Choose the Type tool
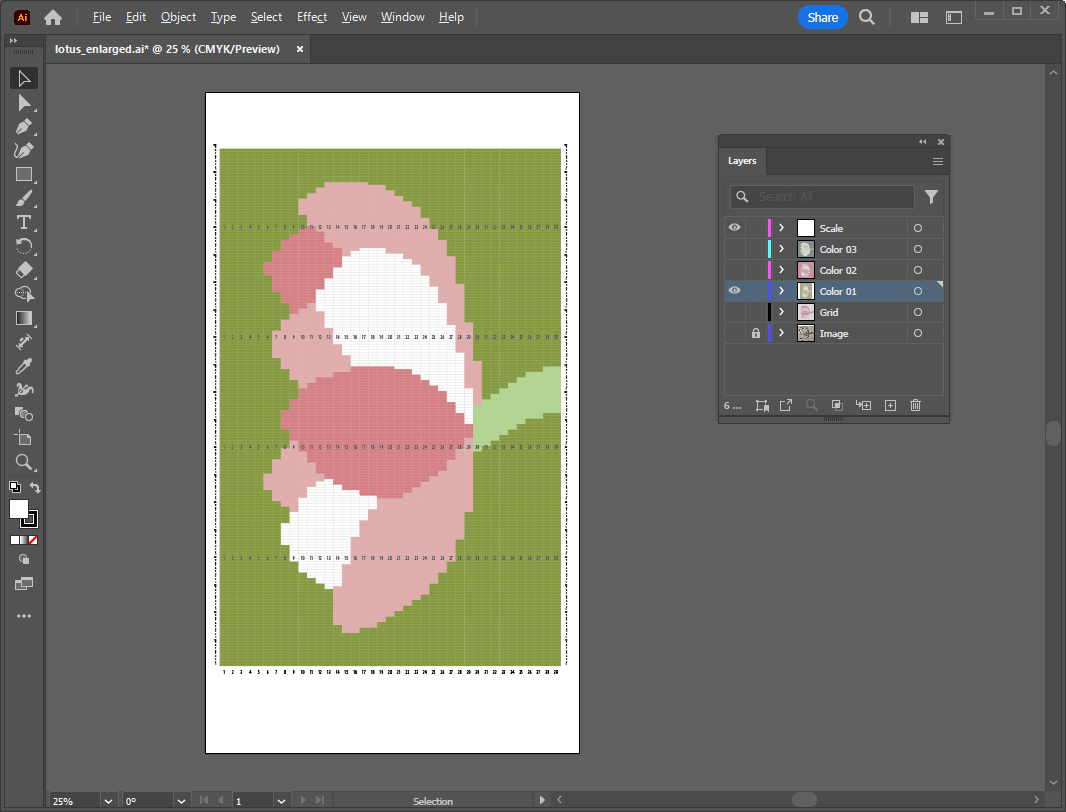The height and width of the screenshot is (812, 1066). tap(24, 222)
